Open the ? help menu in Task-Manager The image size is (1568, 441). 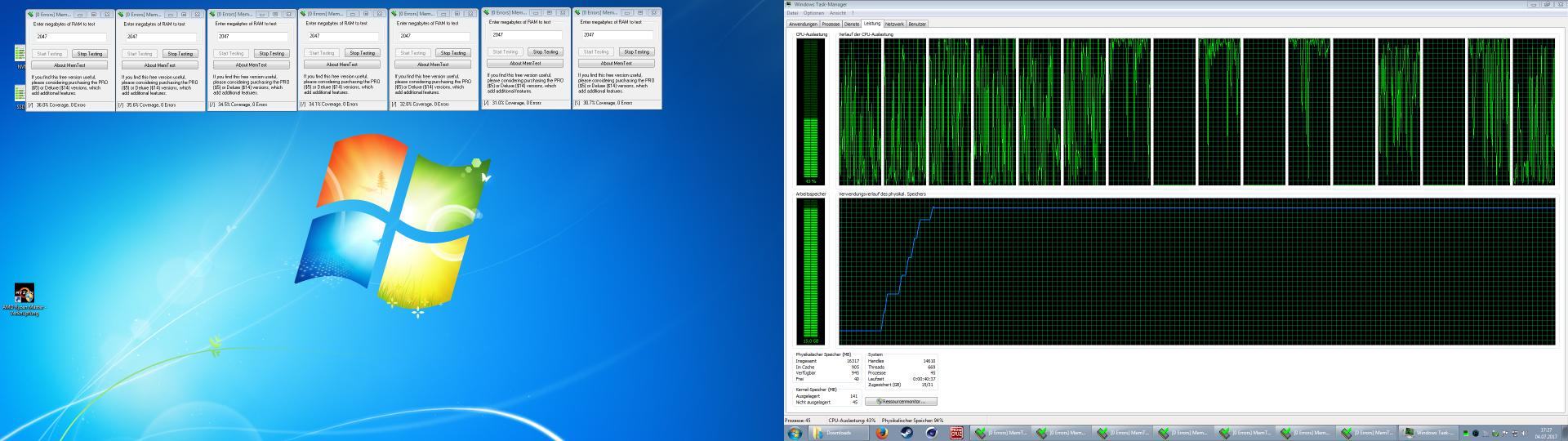(853, 13)
